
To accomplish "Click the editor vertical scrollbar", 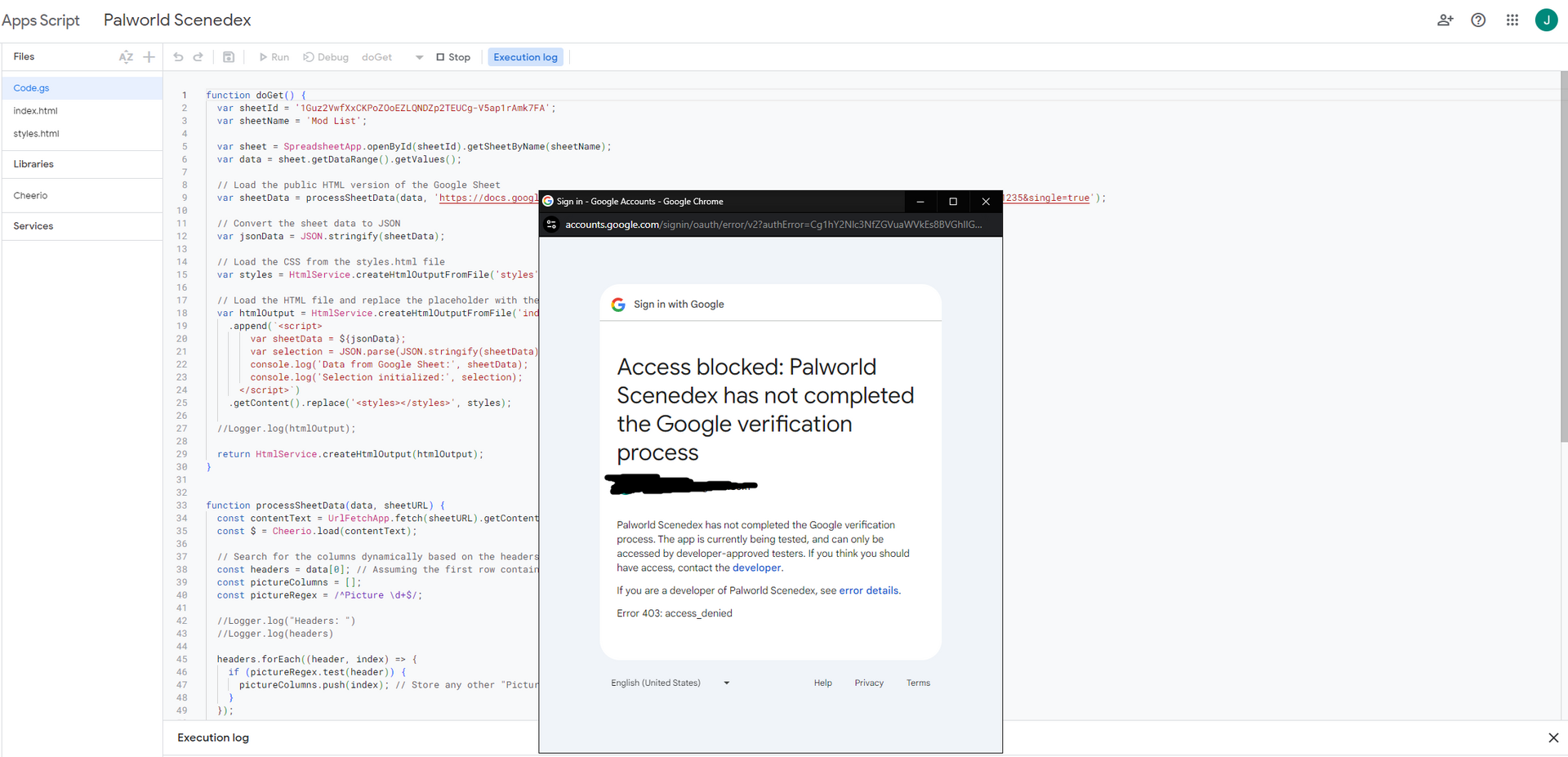I will pyautogui.click(x=1563, y=257).
